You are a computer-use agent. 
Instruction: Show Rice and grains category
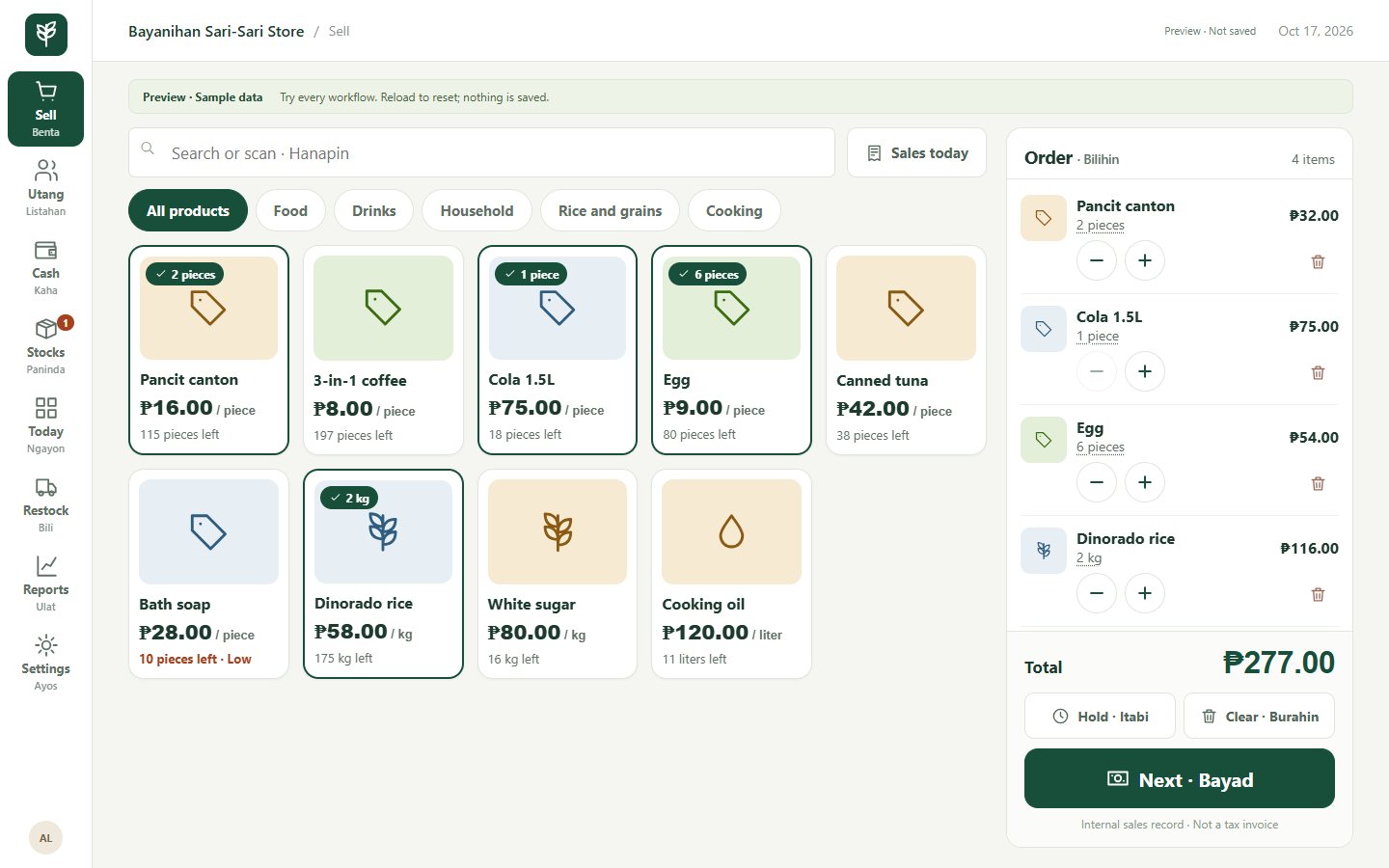[x=610, y=210]
